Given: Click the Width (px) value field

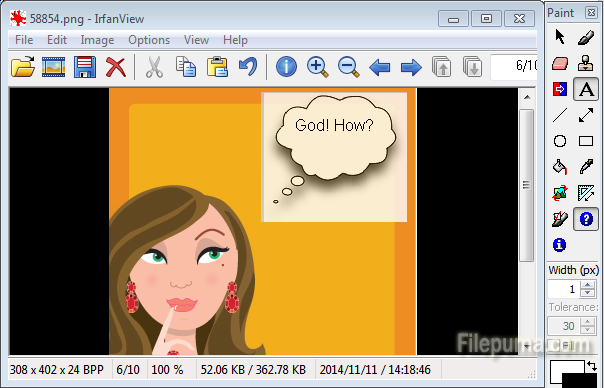Looking at the screenshot, I should 564,289.
